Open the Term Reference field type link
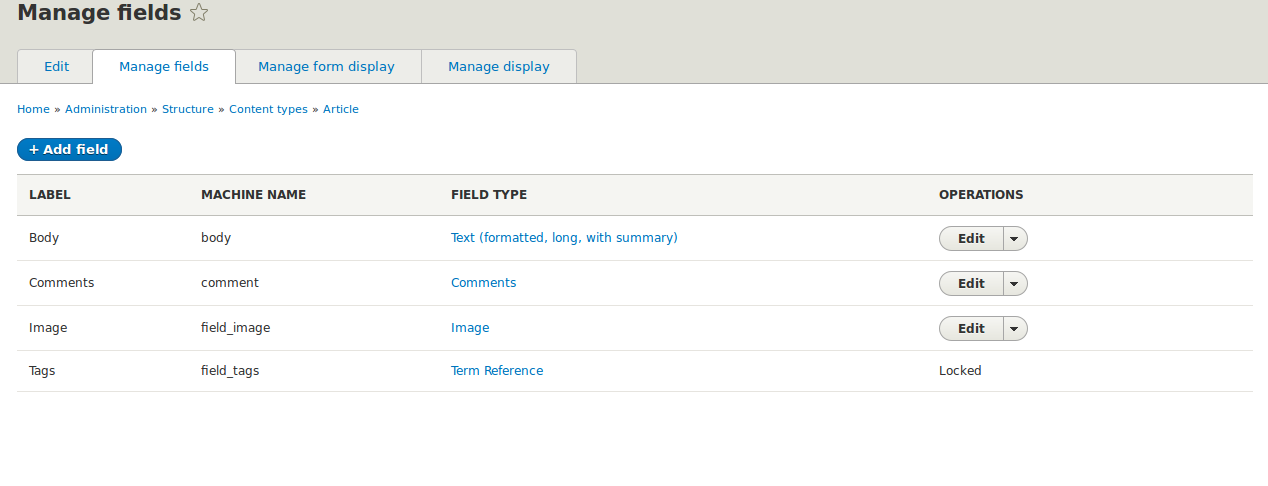Screen dimensions: 1268x486 (x=497, y=371)
